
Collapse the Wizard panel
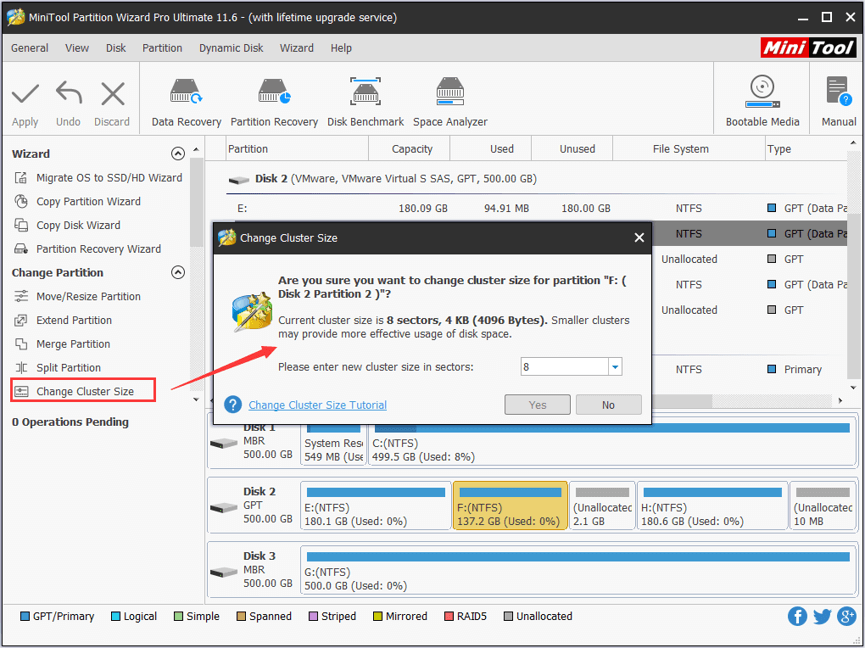[x=178, y=153]
